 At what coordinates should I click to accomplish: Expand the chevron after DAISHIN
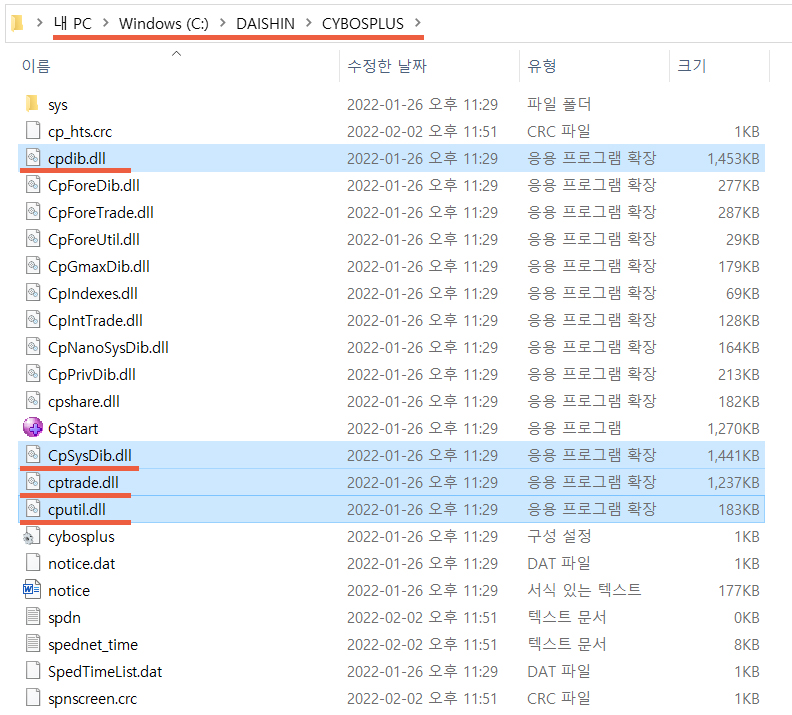point(309,23)
